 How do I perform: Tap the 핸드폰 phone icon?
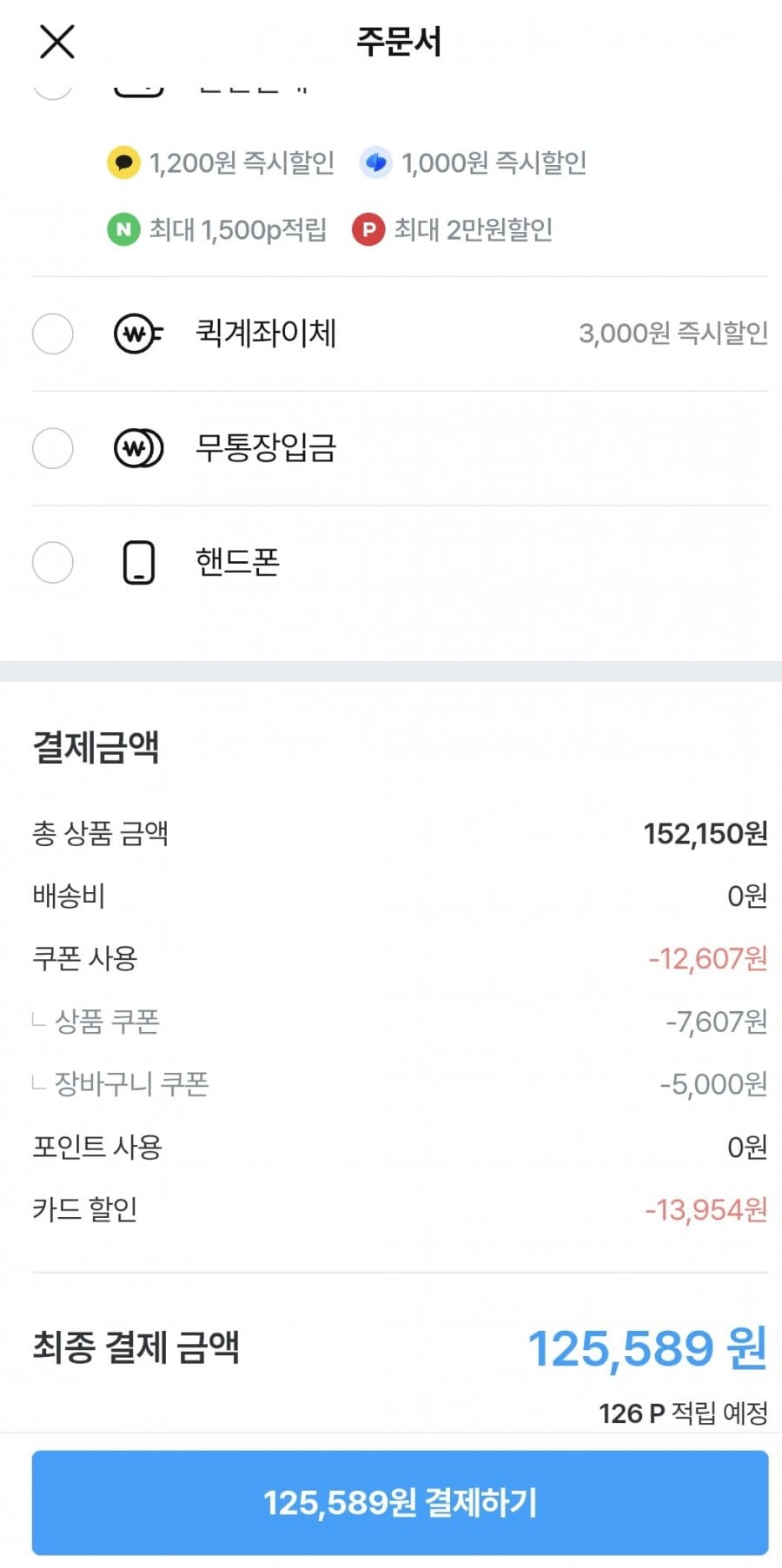coord(138,563)
